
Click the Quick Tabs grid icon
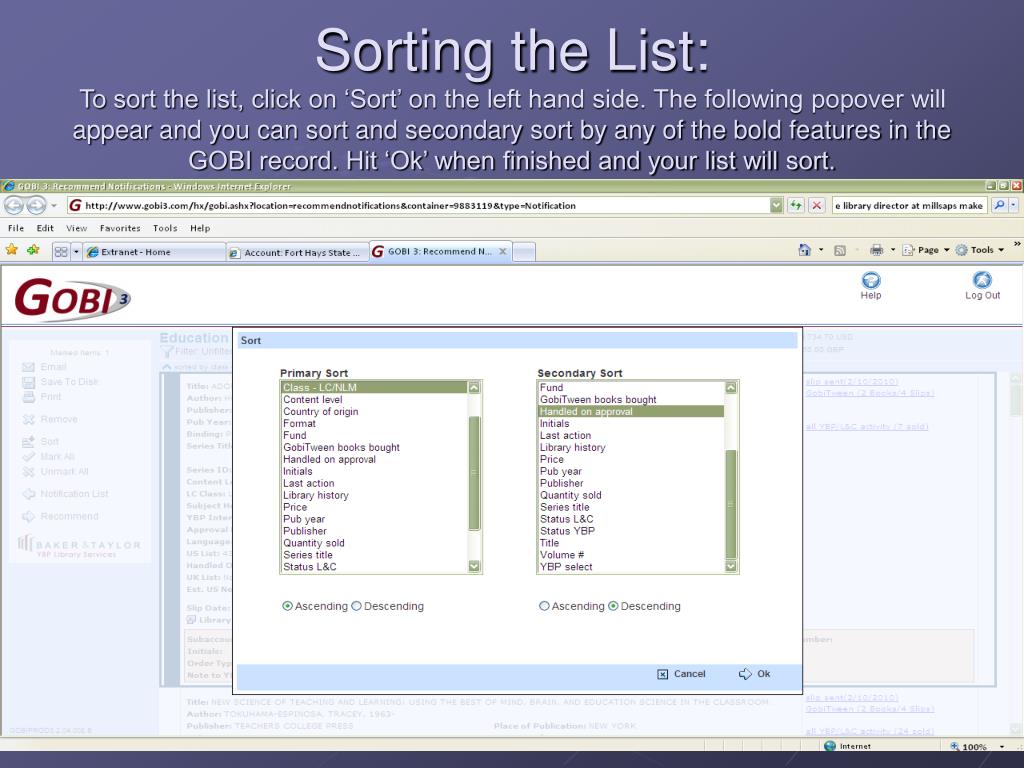(61, 251)
